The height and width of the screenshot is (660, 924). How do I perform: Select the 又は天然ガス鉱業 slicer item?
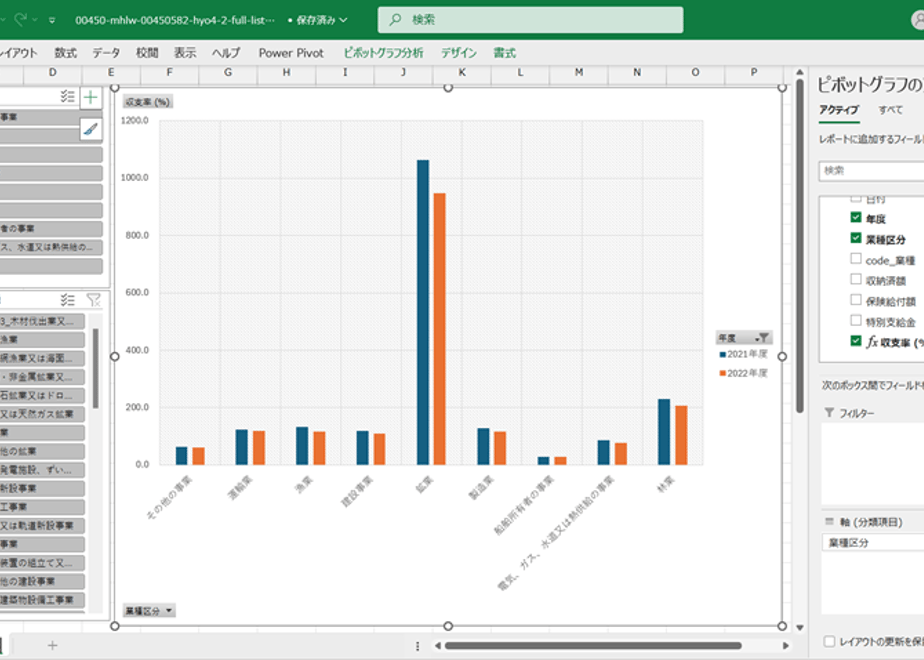tap(42, 414)
